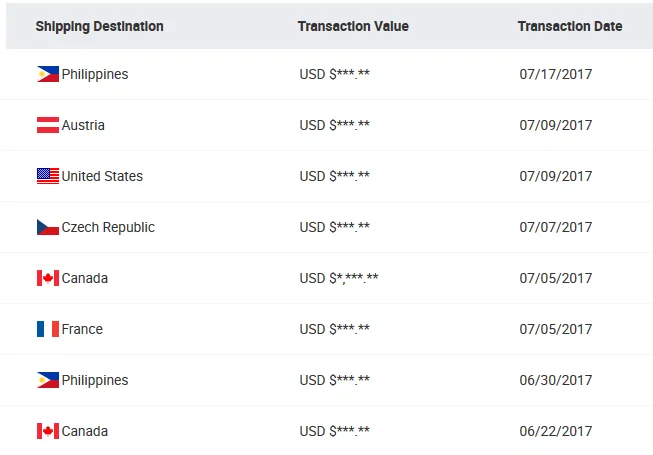
Task: Select the 07/07/2017 transaction date
Action: [x=556, y=227]
